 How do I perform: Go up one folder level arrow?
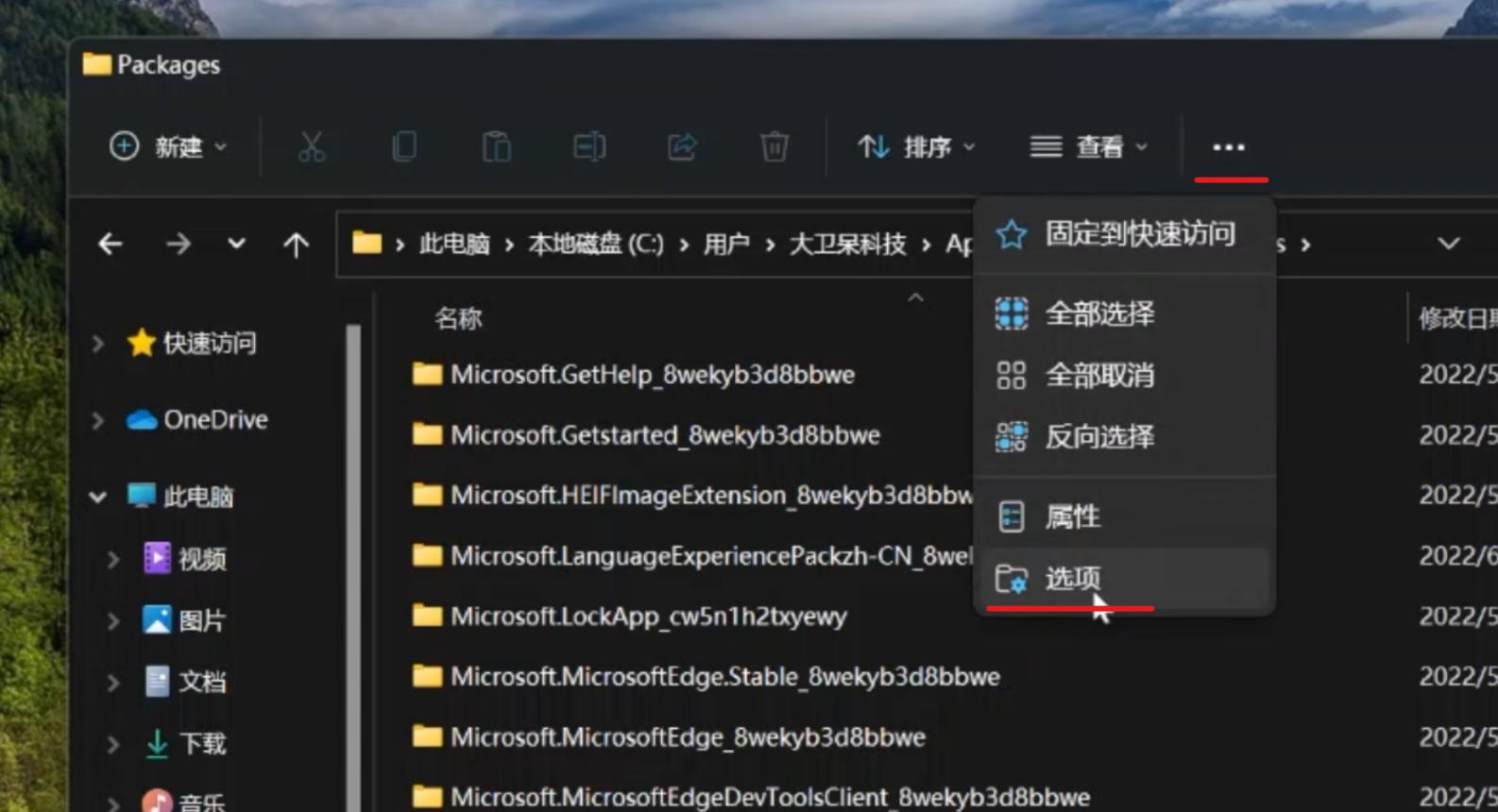297,245
